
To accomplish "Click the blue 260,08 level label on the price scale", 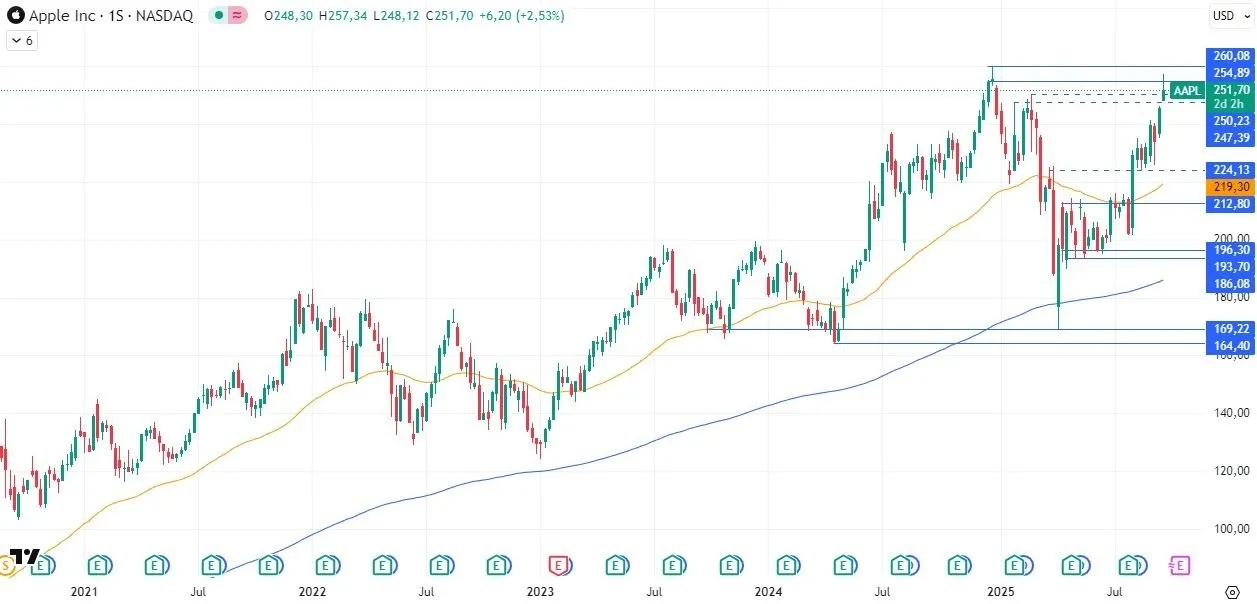I will 1229,56.
